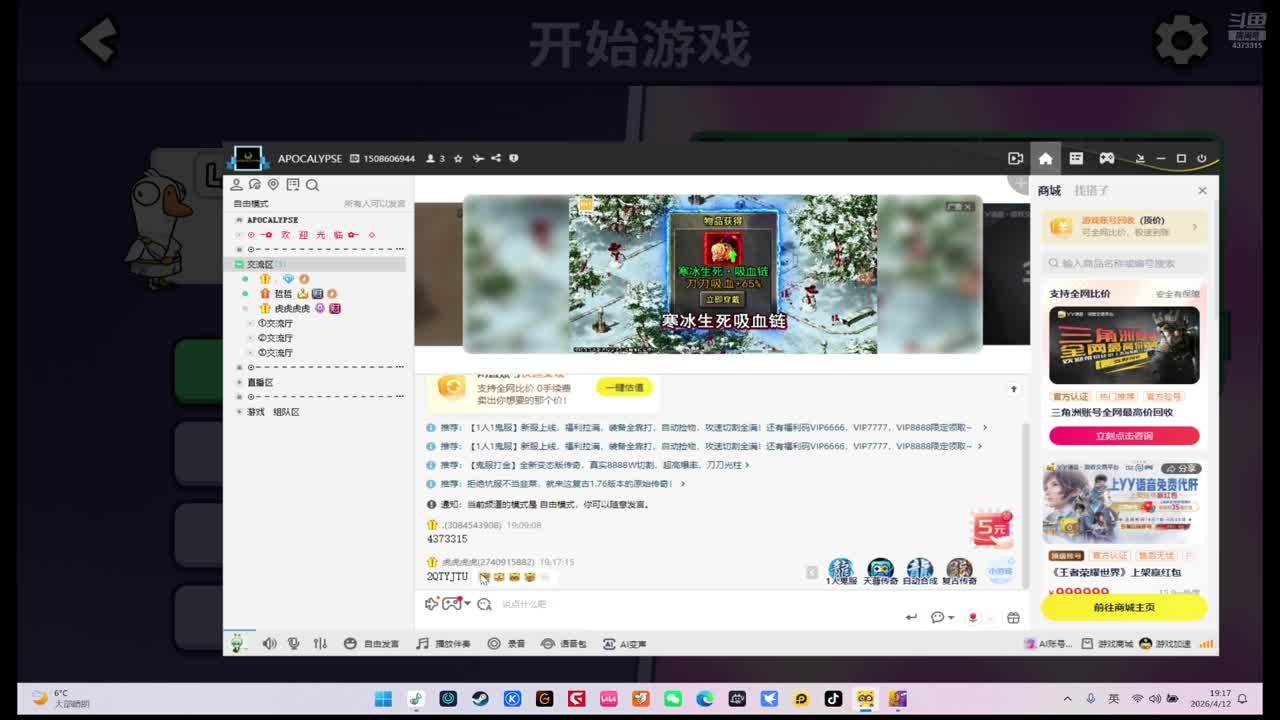The image size is (1280, 720).
Task: Toggle the 录音 recording button
Action: tap(506, 644)
